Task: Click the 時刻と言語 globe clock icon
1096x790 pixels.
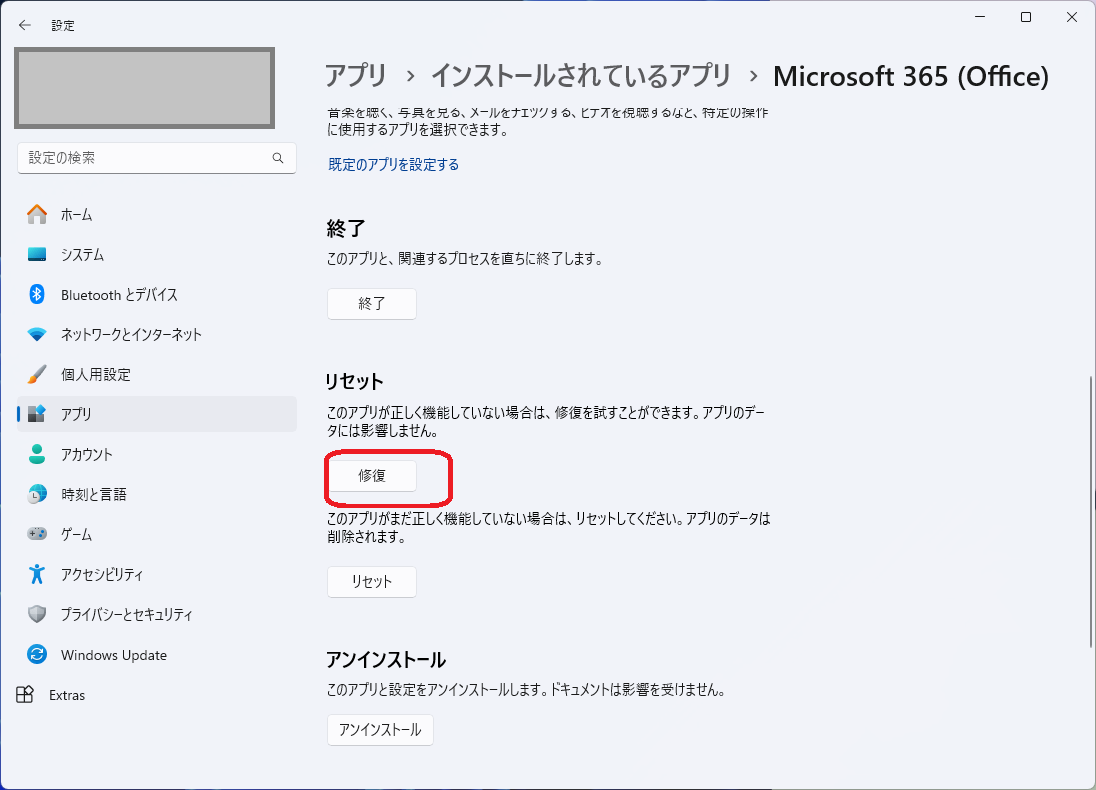Action: 37,494
